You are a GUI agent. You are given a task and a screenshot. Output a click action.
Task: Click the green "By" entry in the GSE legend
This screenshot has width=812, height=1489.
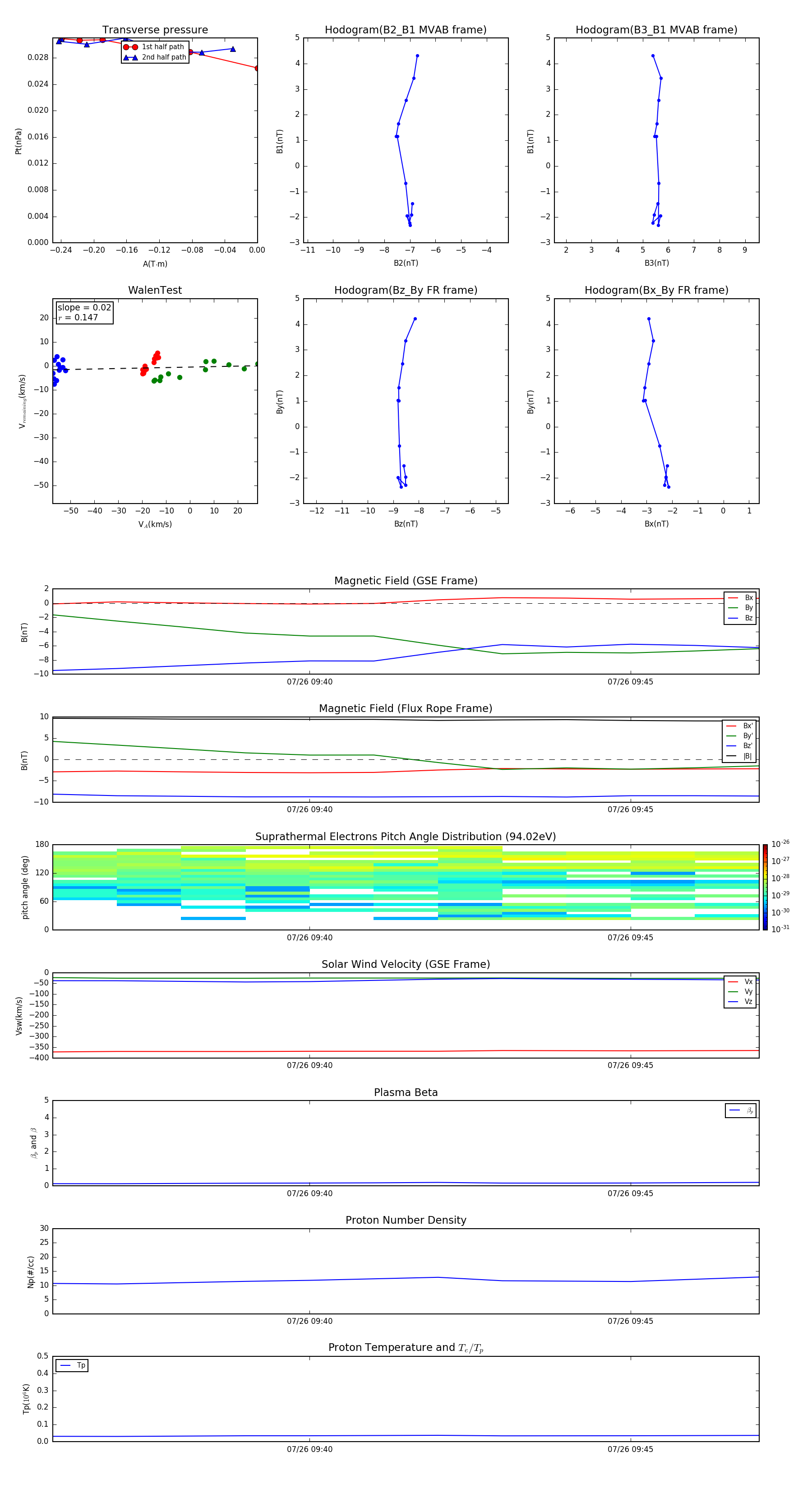pyautogui.click(x=740, y=607)
